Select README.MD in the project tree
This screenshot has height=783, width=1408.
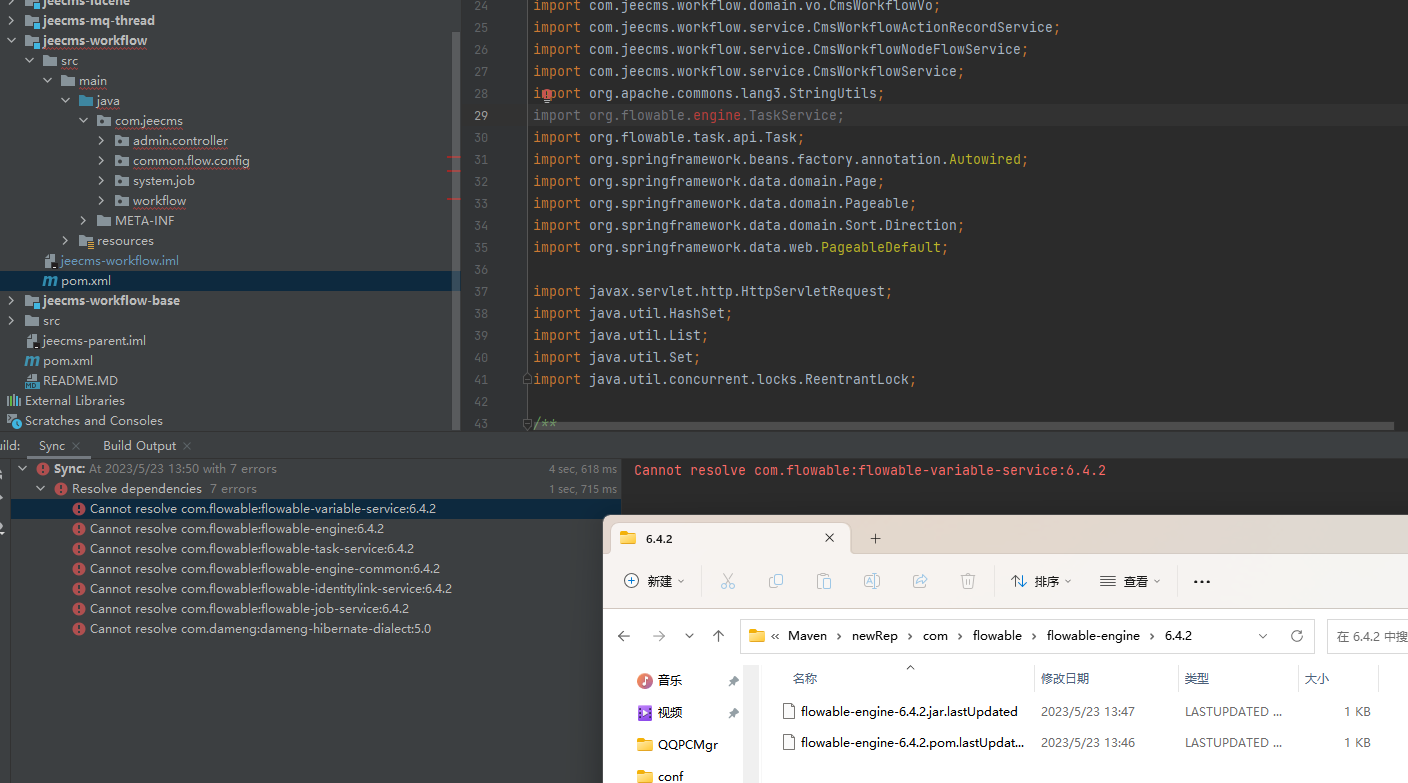[x=80, y=381]
